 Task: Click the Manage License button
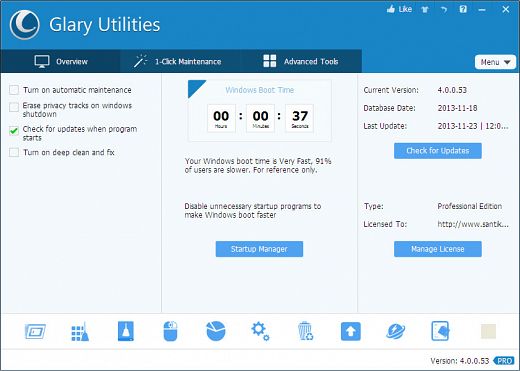[x=438, y=249]
